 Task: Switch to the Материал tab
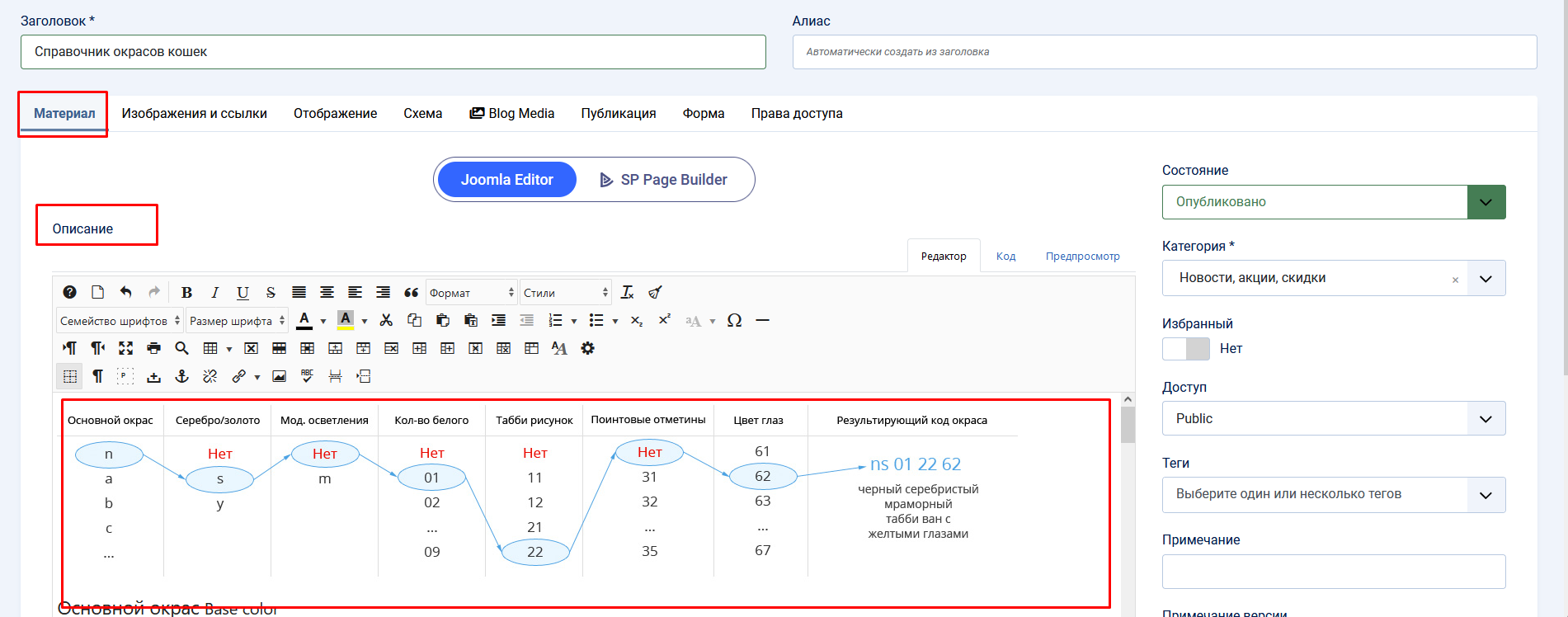click(x=64, y=114)
